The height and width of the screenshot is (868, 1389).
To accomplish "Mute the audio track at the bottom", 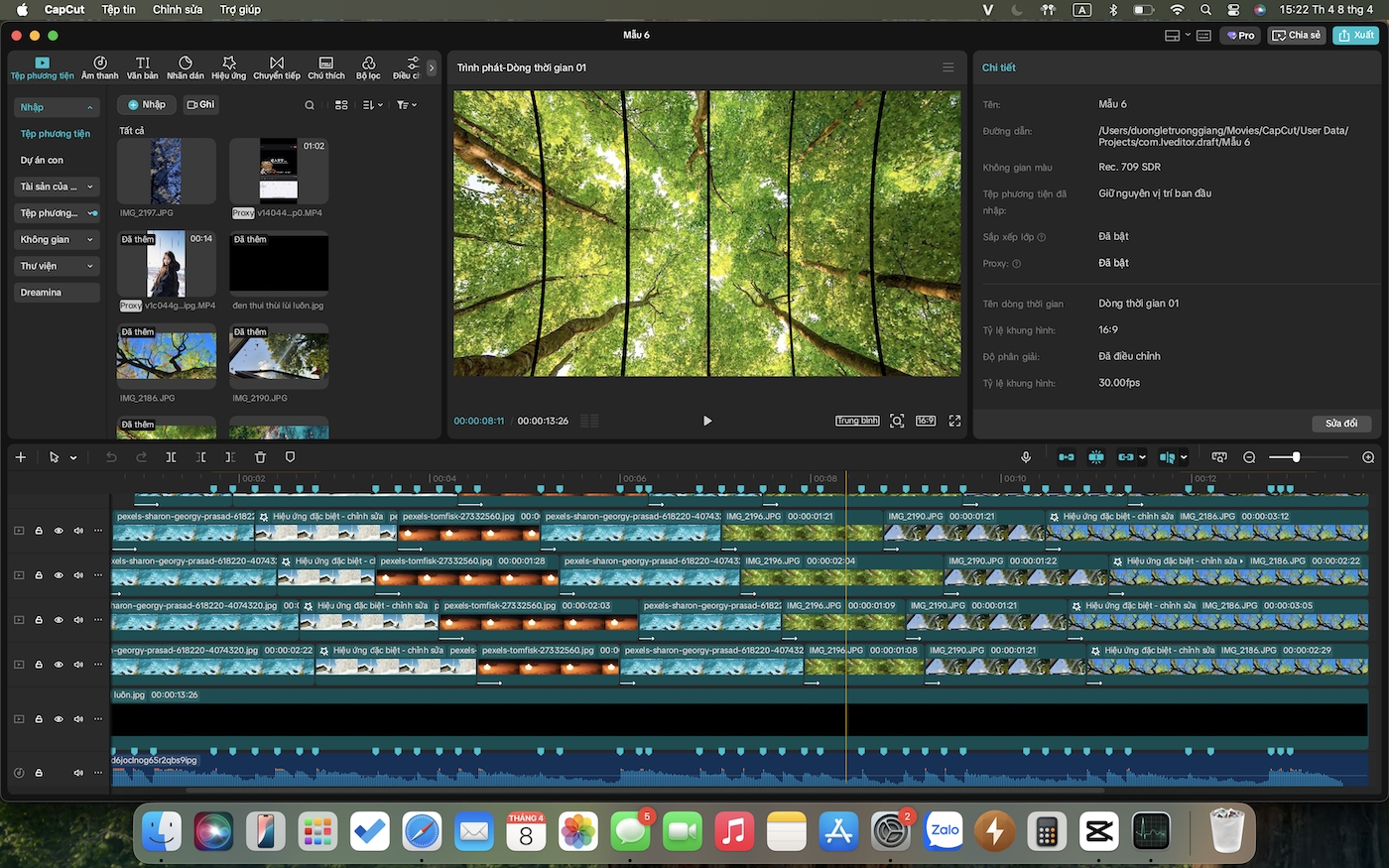I will coord(78,773).
